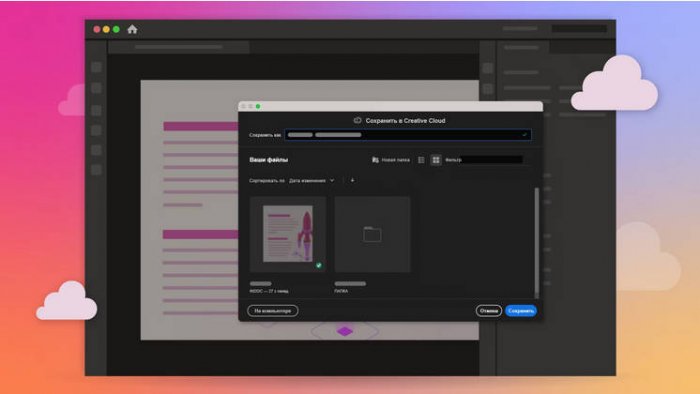700x394 pixels.
Task: Select the top tool in left toolbar
Action: [x=96, y=67]
